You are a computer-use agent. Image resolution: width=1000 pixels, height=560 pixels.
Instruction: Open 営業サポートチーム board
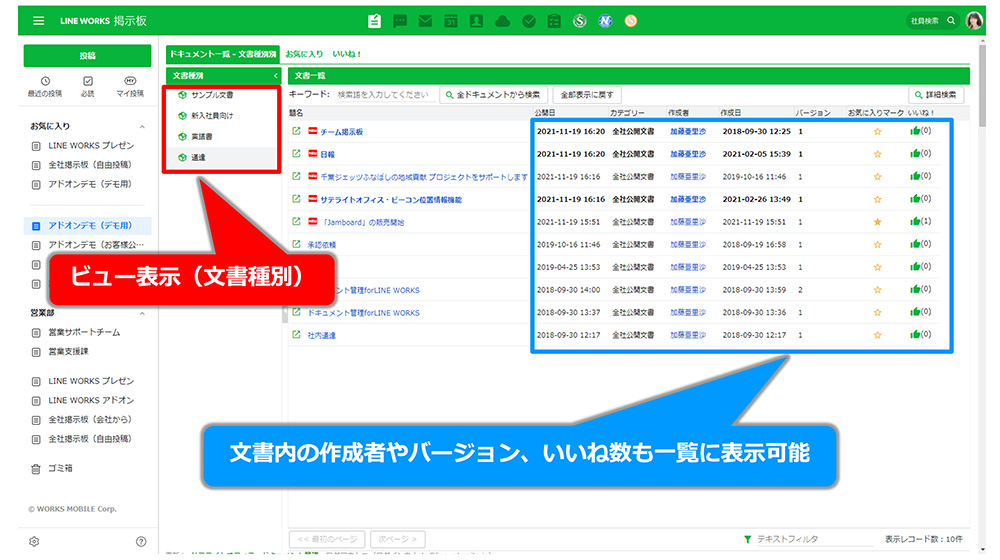point(84,332)
